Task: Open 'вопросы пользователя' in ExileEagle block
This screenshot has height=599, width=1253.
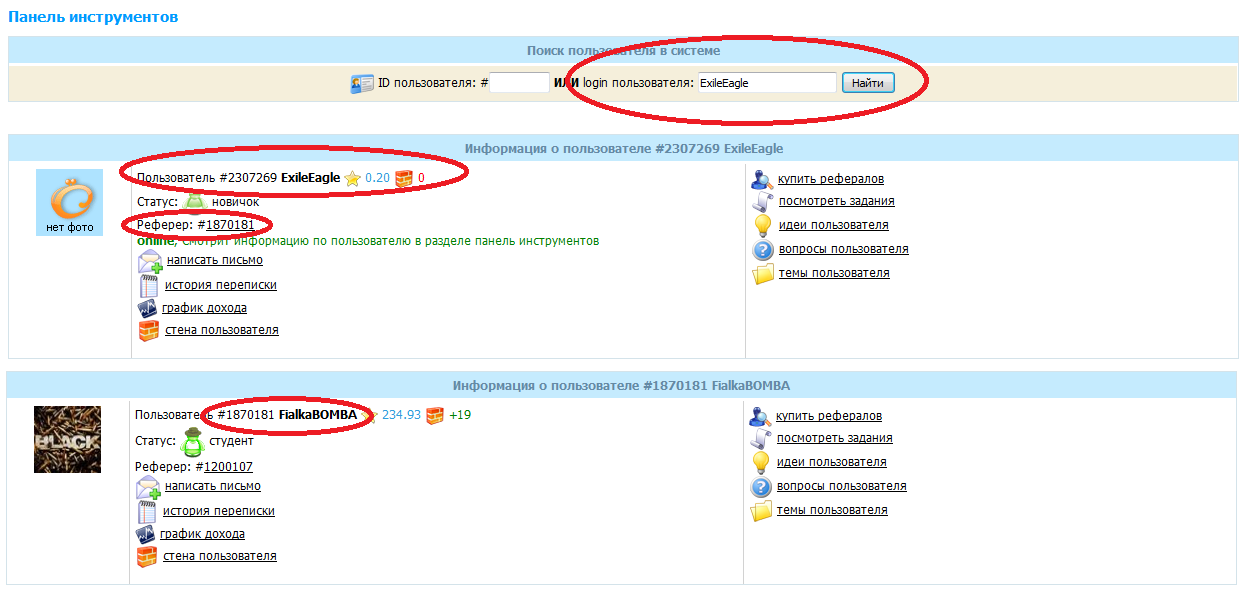Action: pyautogui.click(x=844, y=249)
